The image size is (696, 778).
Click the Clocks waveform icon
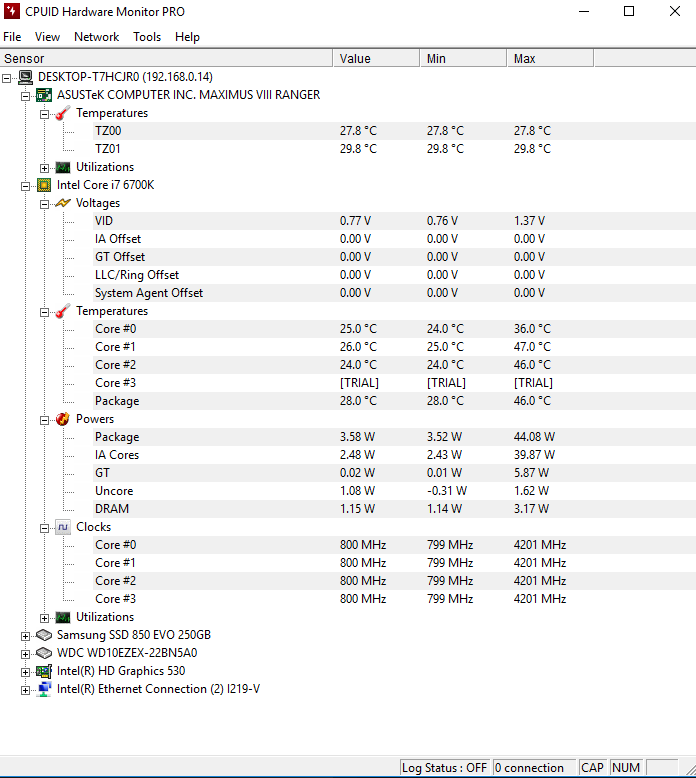tap(63, 527)
